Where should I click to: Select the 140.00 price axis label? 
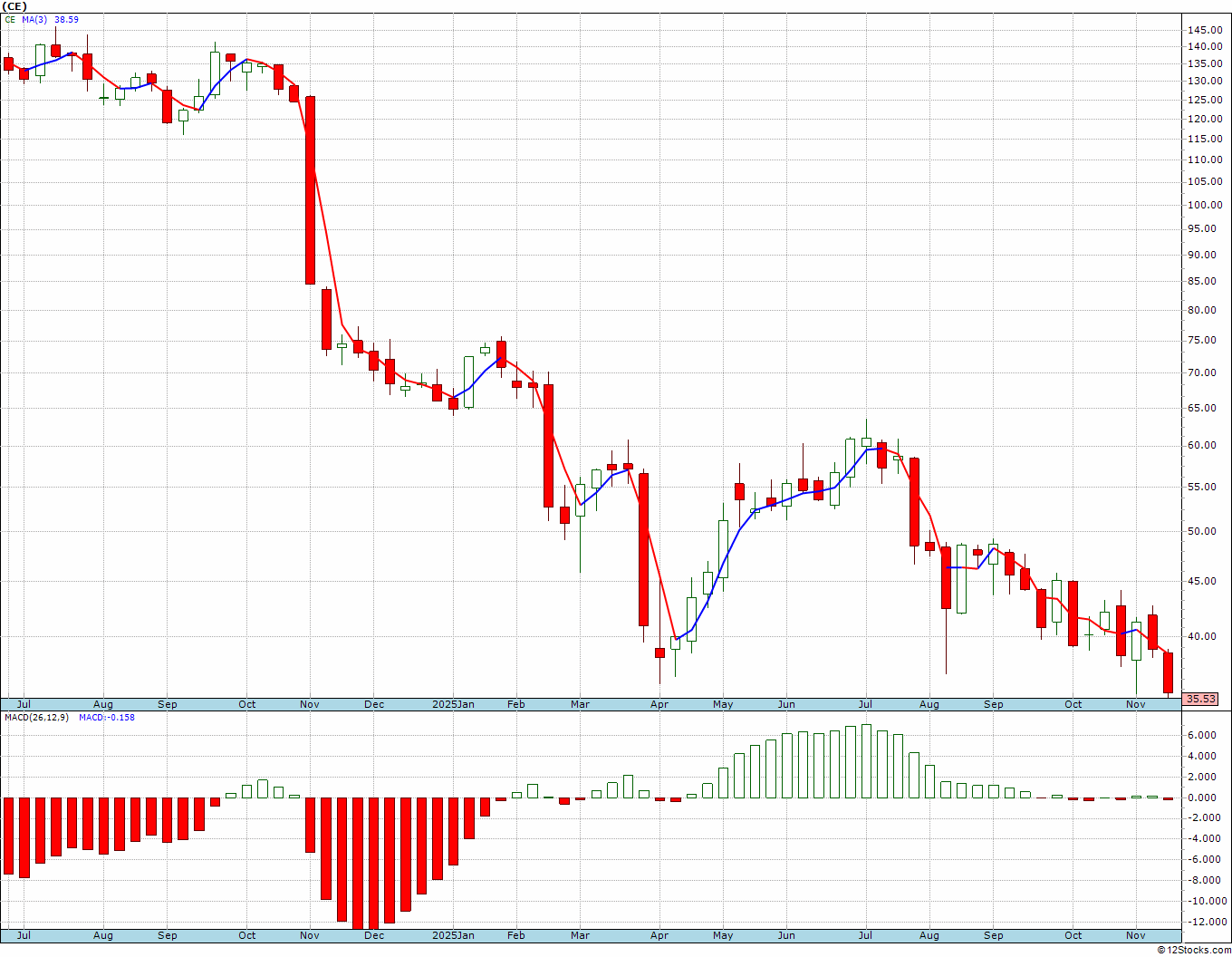[x=1205, y=46]
